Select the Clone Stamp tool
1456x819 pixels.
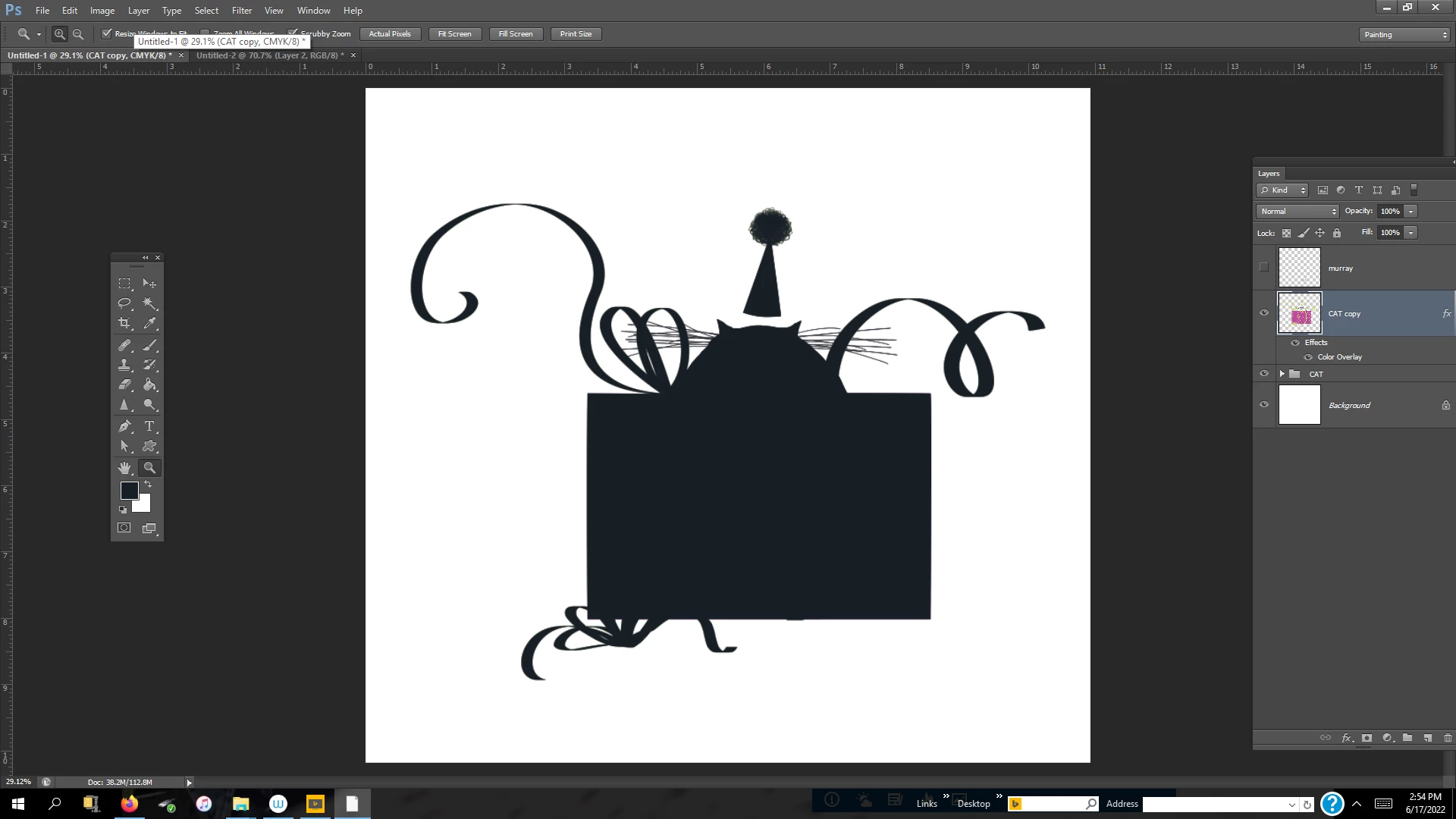(x=124, y=365)
